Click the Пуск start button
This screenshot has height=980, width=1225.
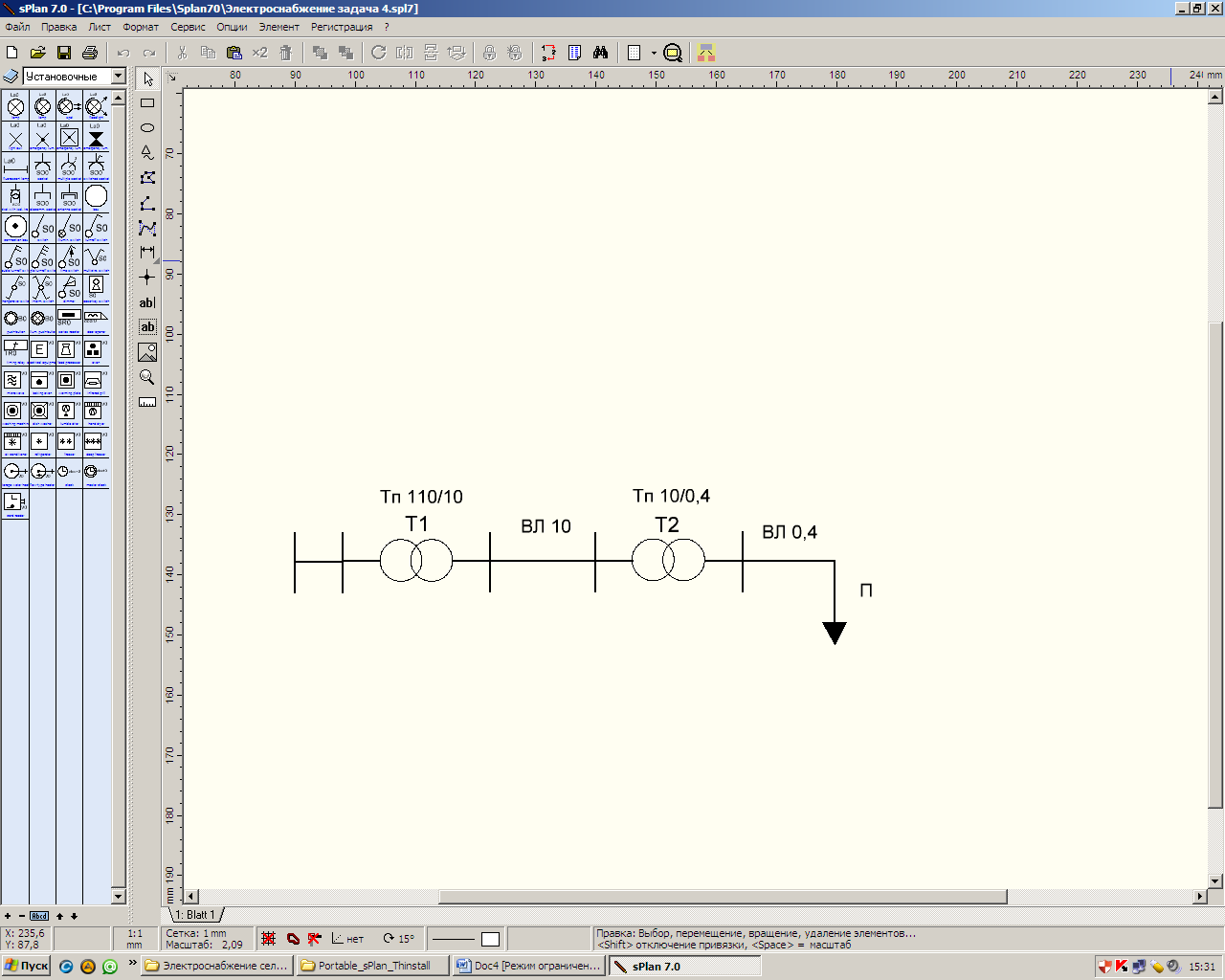pyautogui.click(x=26, y=966)
